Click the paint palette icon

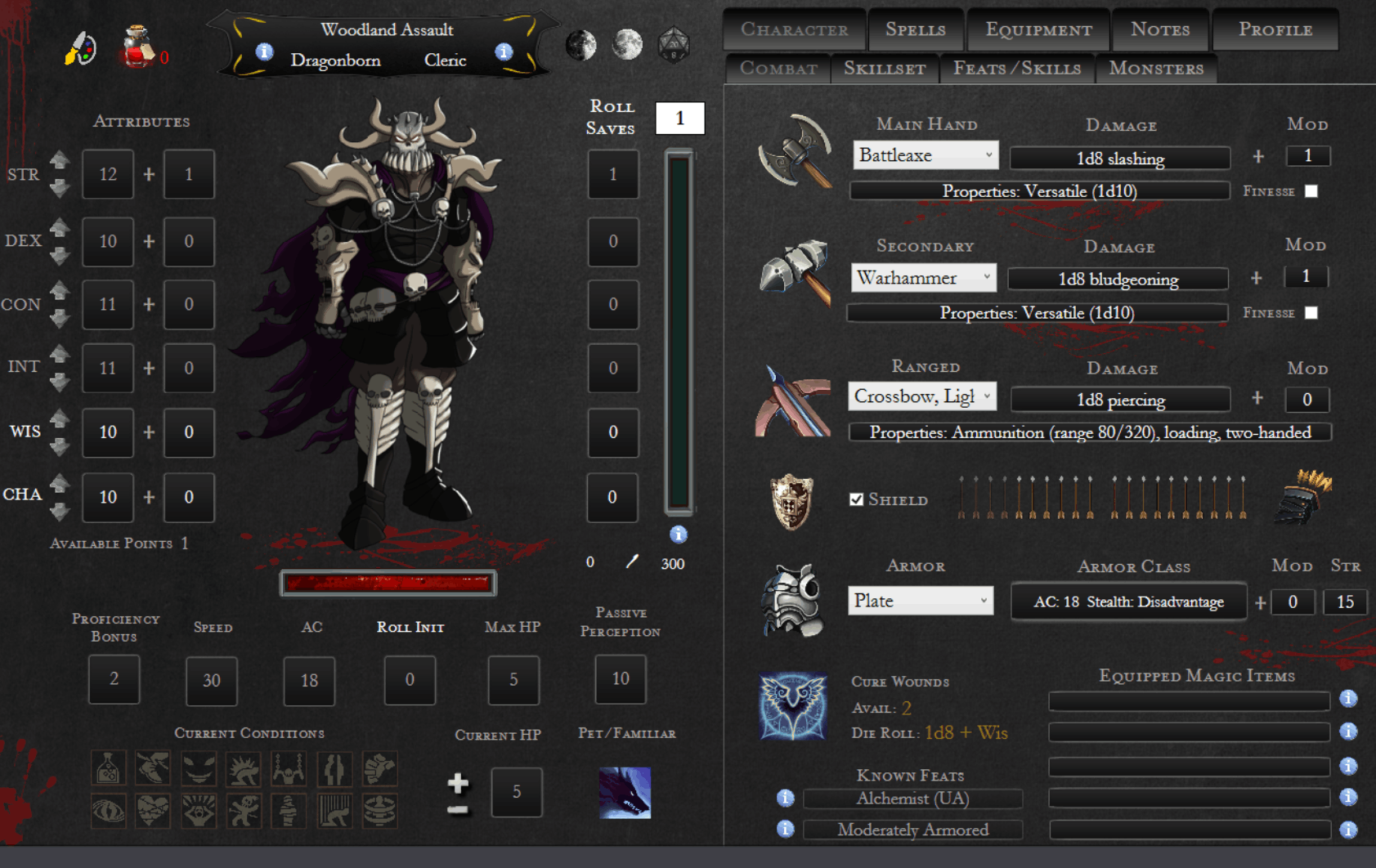pos(80,48)
